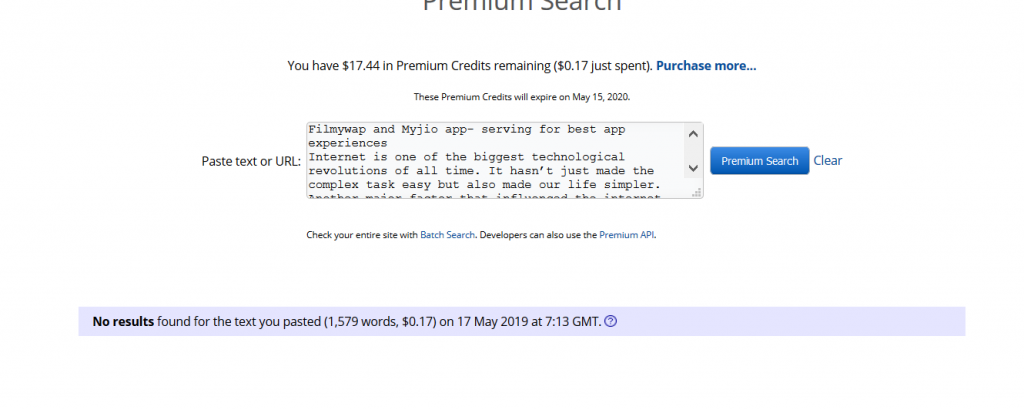Open the Batch Search link
1024x410 pixels.
(447, 235)
